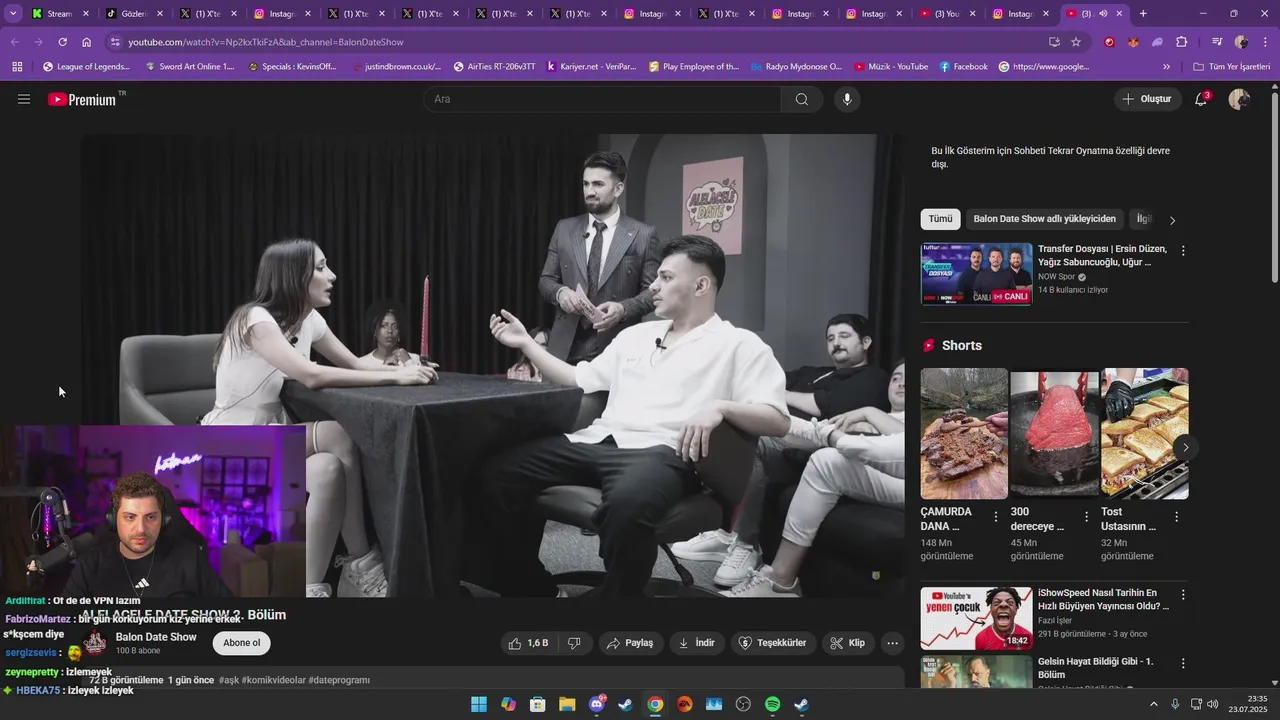Click the #dateprogramı hashtag
Viewport: 1280px width, 720px height.
tap(339, 680)
